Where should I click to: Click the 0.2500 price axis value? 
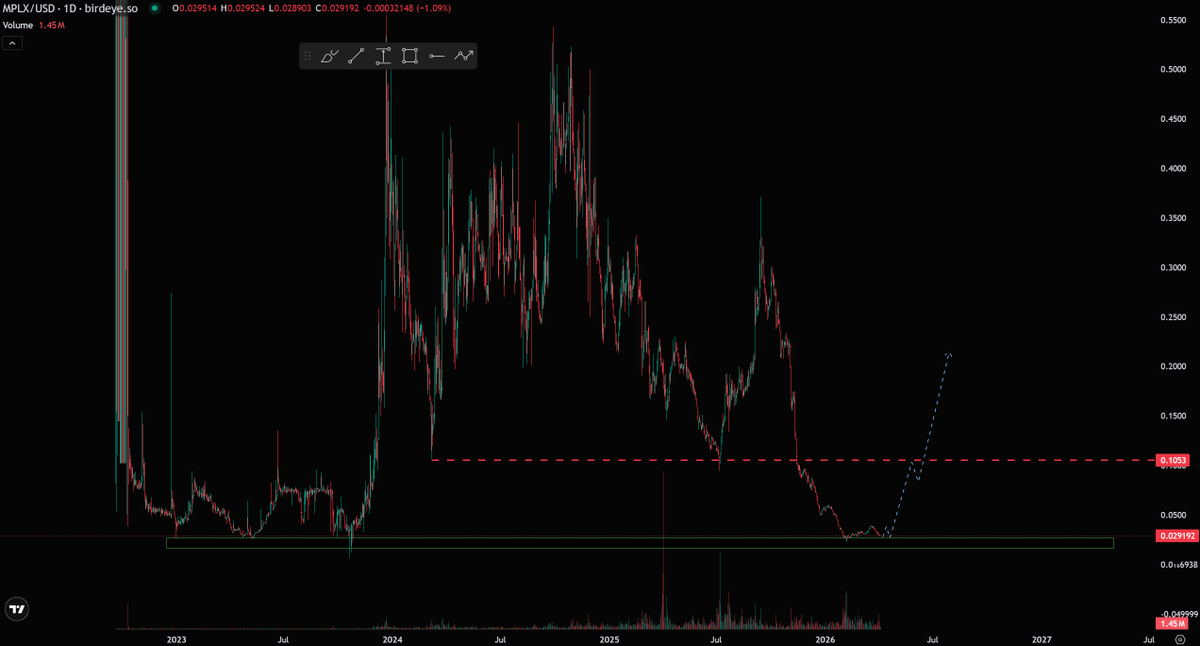pyautogui.click(x=1173, y=317)
